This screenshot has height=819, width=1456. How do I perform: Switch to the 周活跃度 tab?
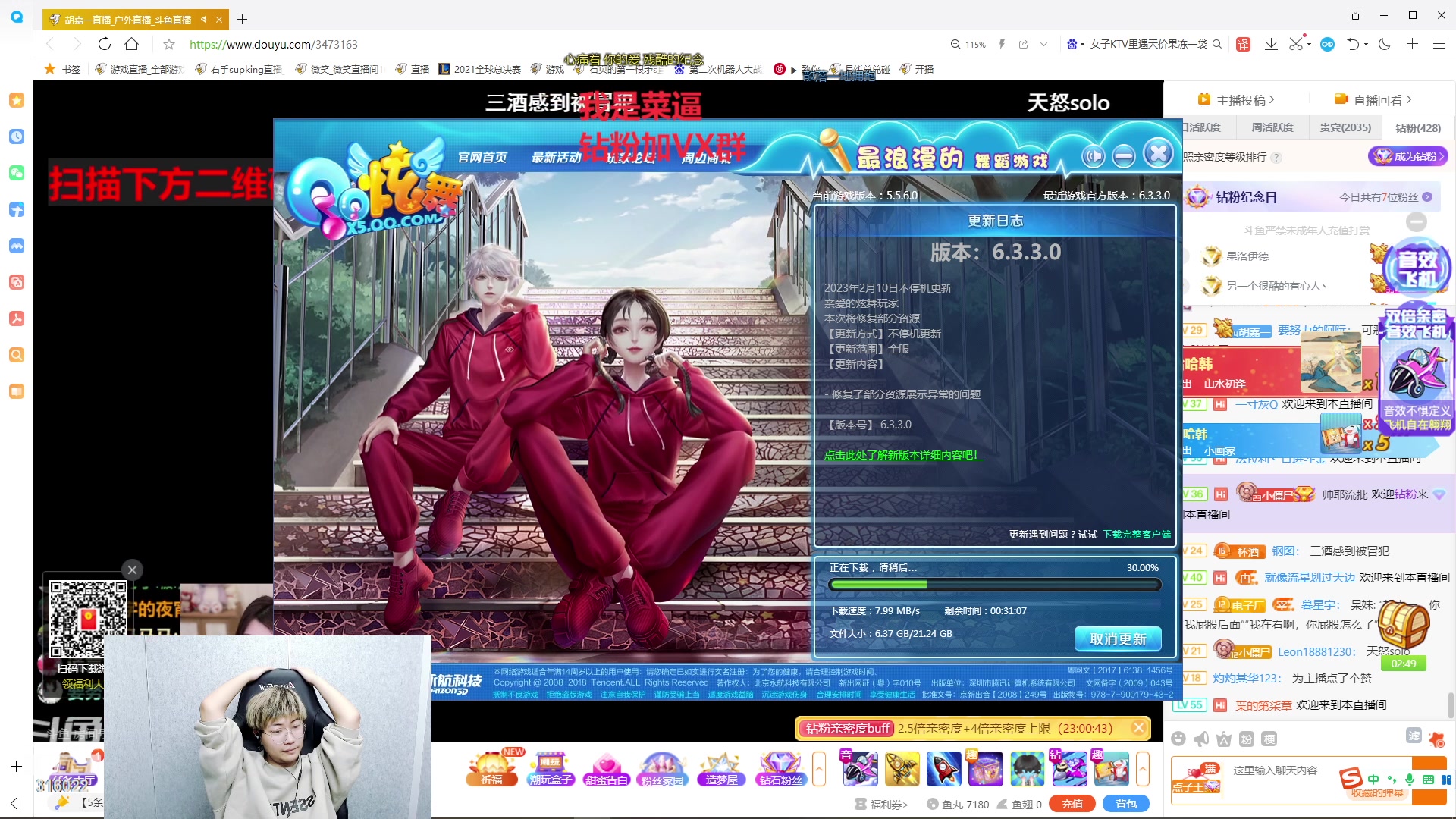(1272, 127)
